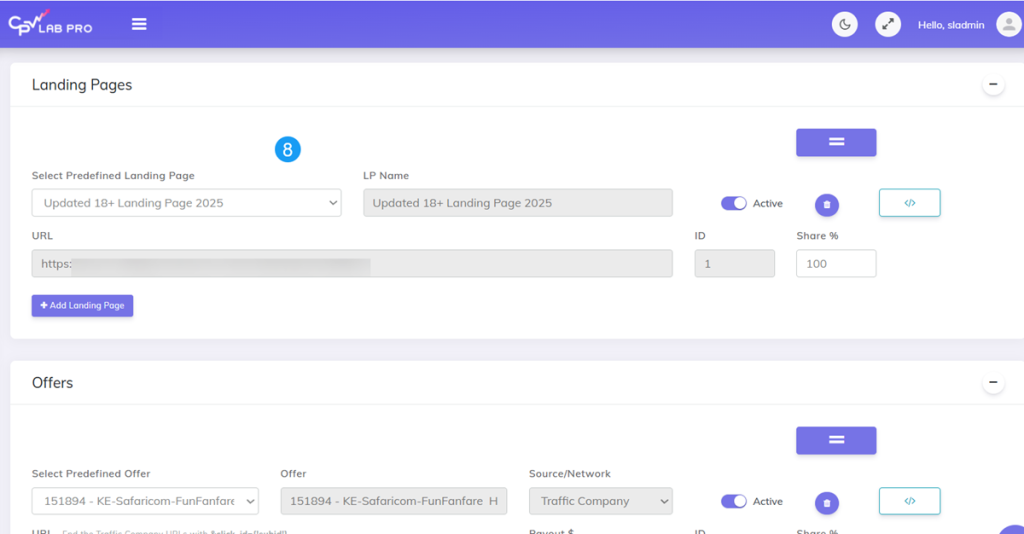This screenshot has height=534, width=1024.
Task: Toggle the offer Active switch
Action: 733,501
